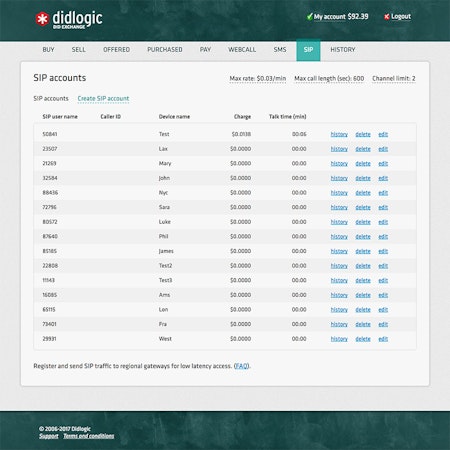This screenshot has width=450, height=450.
Task: Click the didlogic asterisk logo icon
Action: [42, 19]
